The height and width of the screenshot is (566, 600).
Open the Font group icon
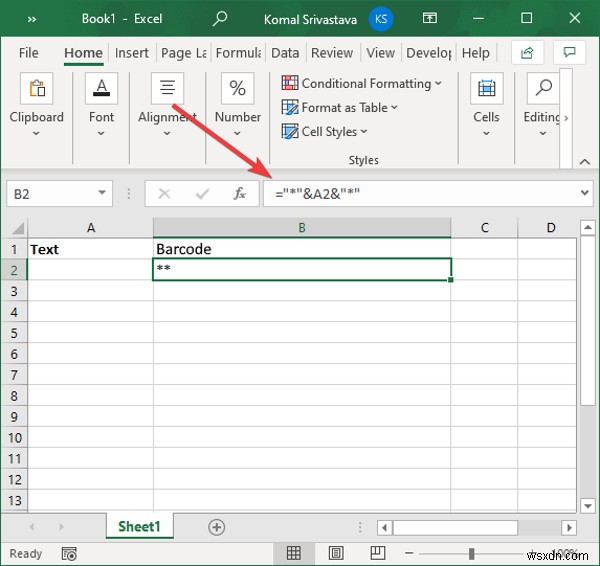tap(101, 88)
